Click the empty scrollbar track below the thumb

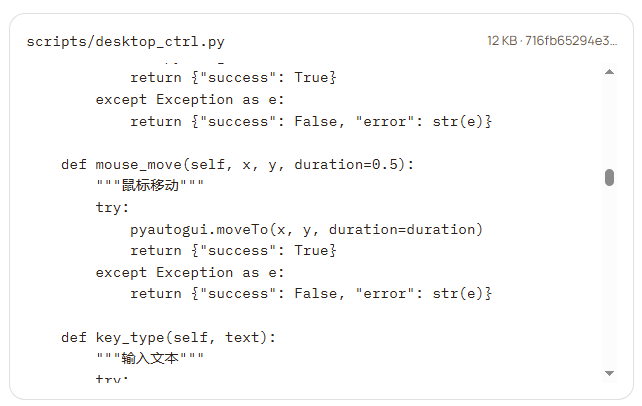point(609,280)
